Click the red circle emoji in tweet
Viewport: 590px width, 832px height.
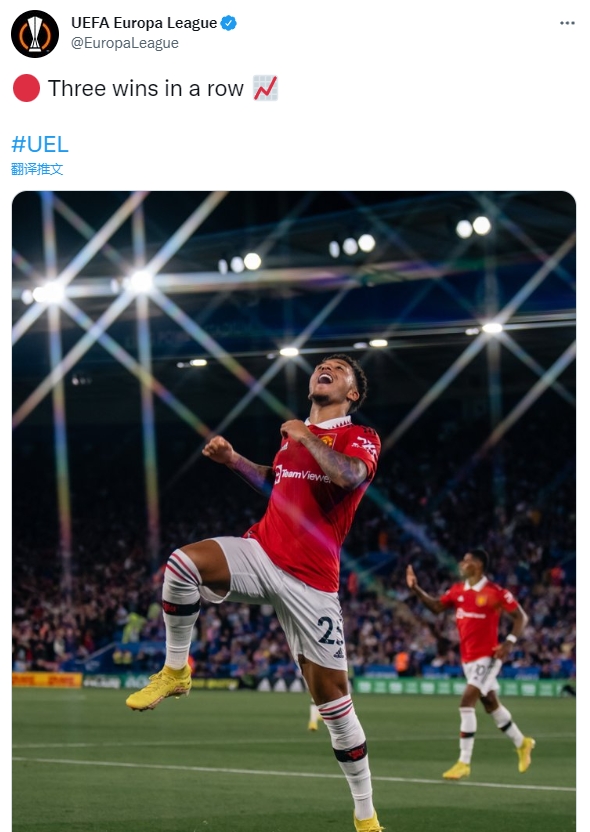26,88
